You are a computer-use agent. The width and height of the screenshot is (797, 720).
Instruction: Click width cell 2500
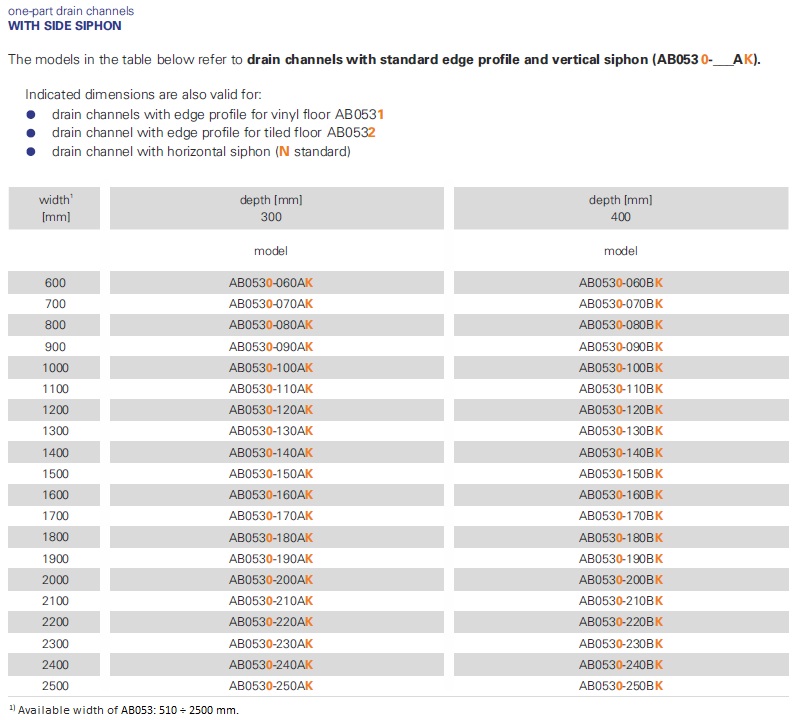pos(54,685)
